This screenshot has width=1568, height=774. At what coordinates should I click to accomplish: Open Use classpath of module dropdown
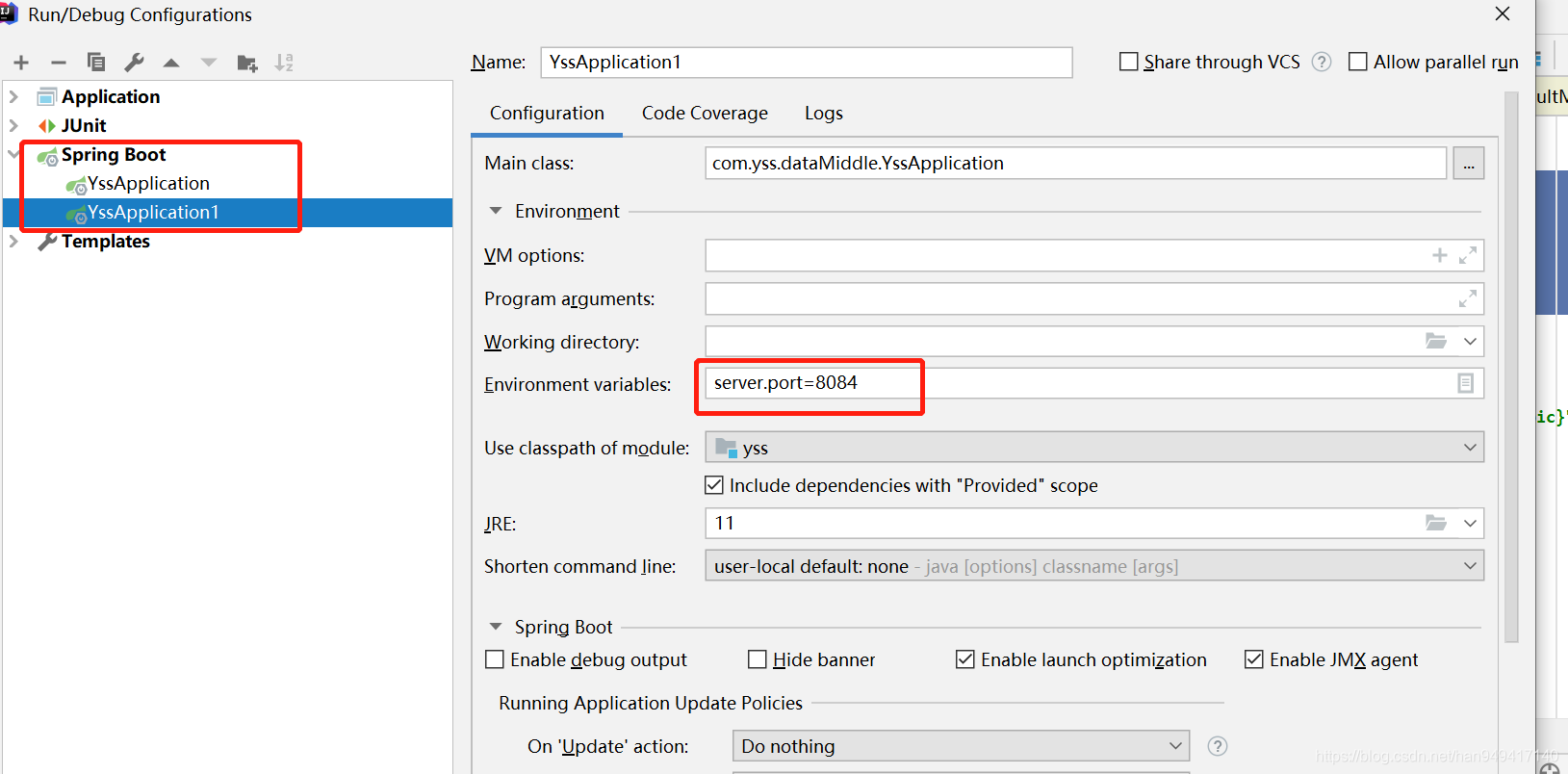[1470, 447]
